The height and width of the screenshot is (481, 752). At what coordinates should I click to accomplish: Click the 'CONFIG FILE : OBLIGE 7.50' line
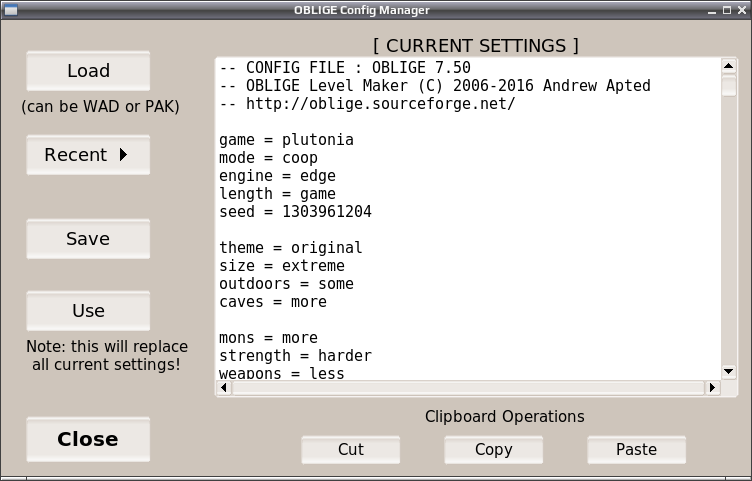click(345, 68)
